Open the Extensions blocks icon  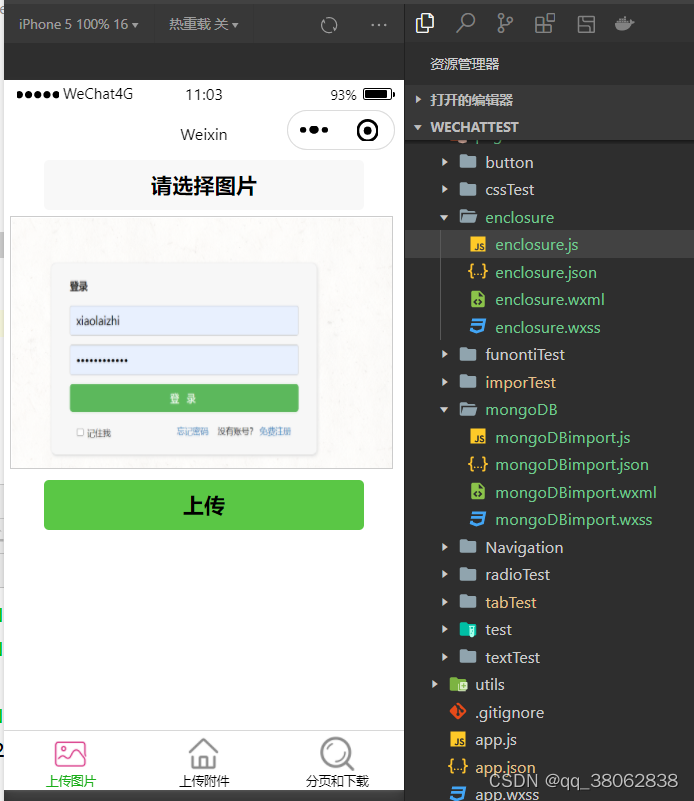(544, 23)
